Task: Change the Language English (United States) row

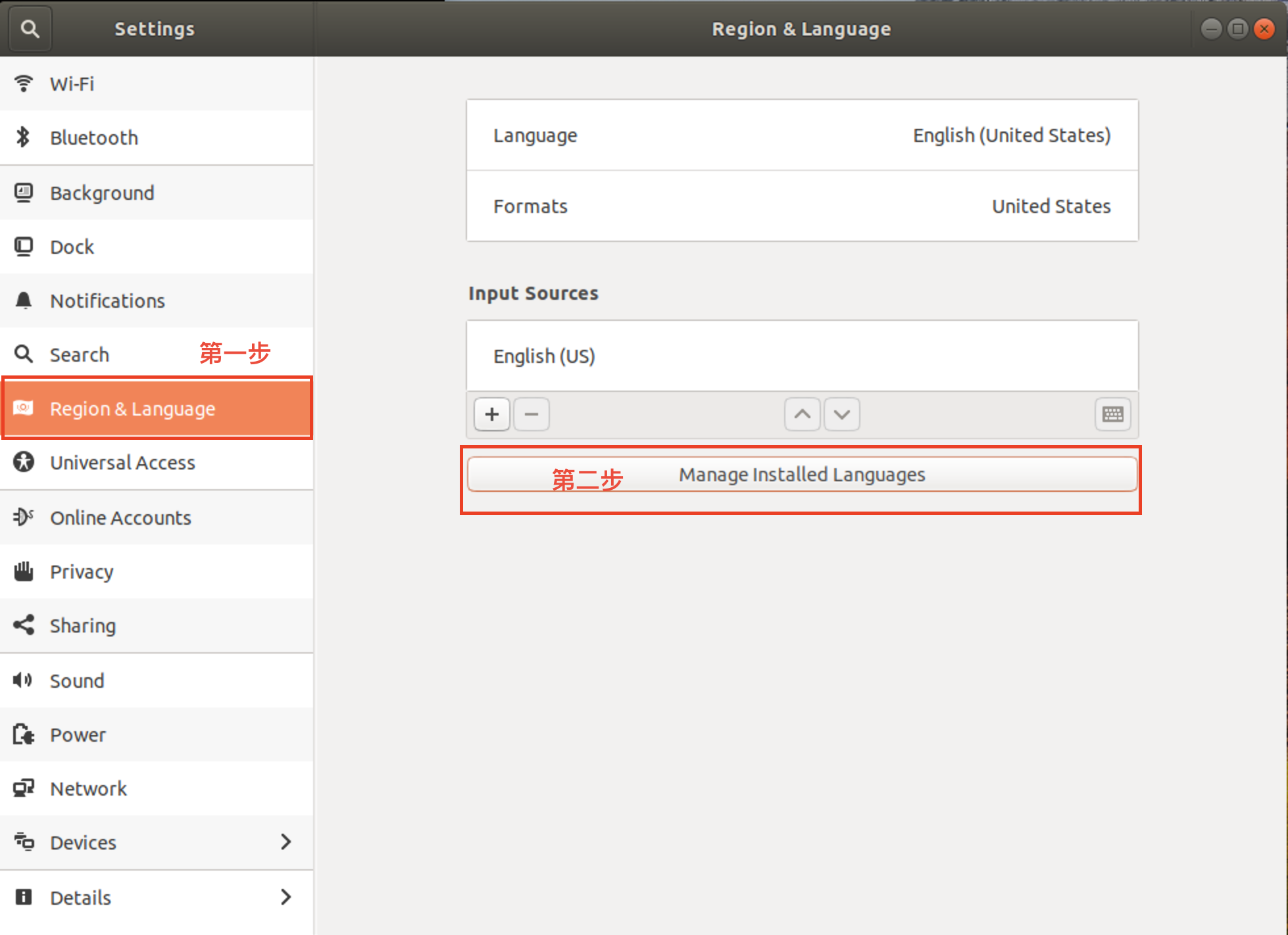Action: (802, 135)
